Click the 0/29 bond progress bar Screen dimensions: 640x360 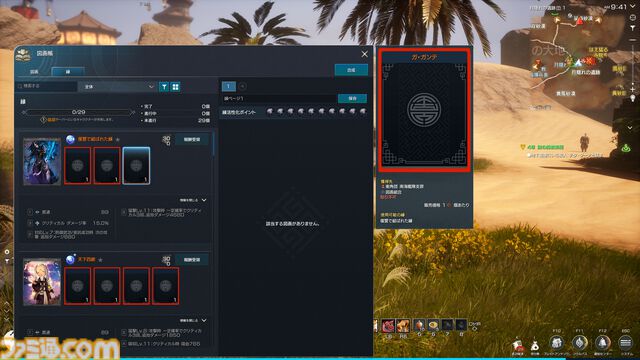coord(78,112)
